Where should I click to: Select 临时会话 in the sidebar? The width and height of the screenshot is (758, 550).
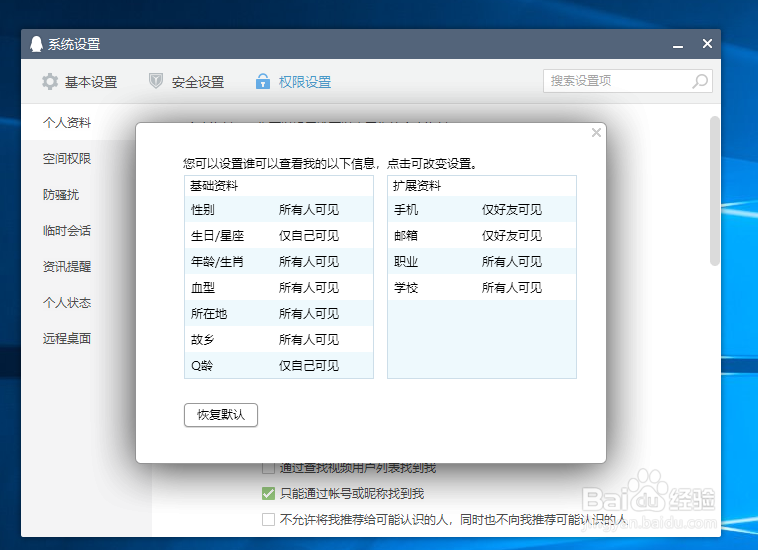(67, 231)
